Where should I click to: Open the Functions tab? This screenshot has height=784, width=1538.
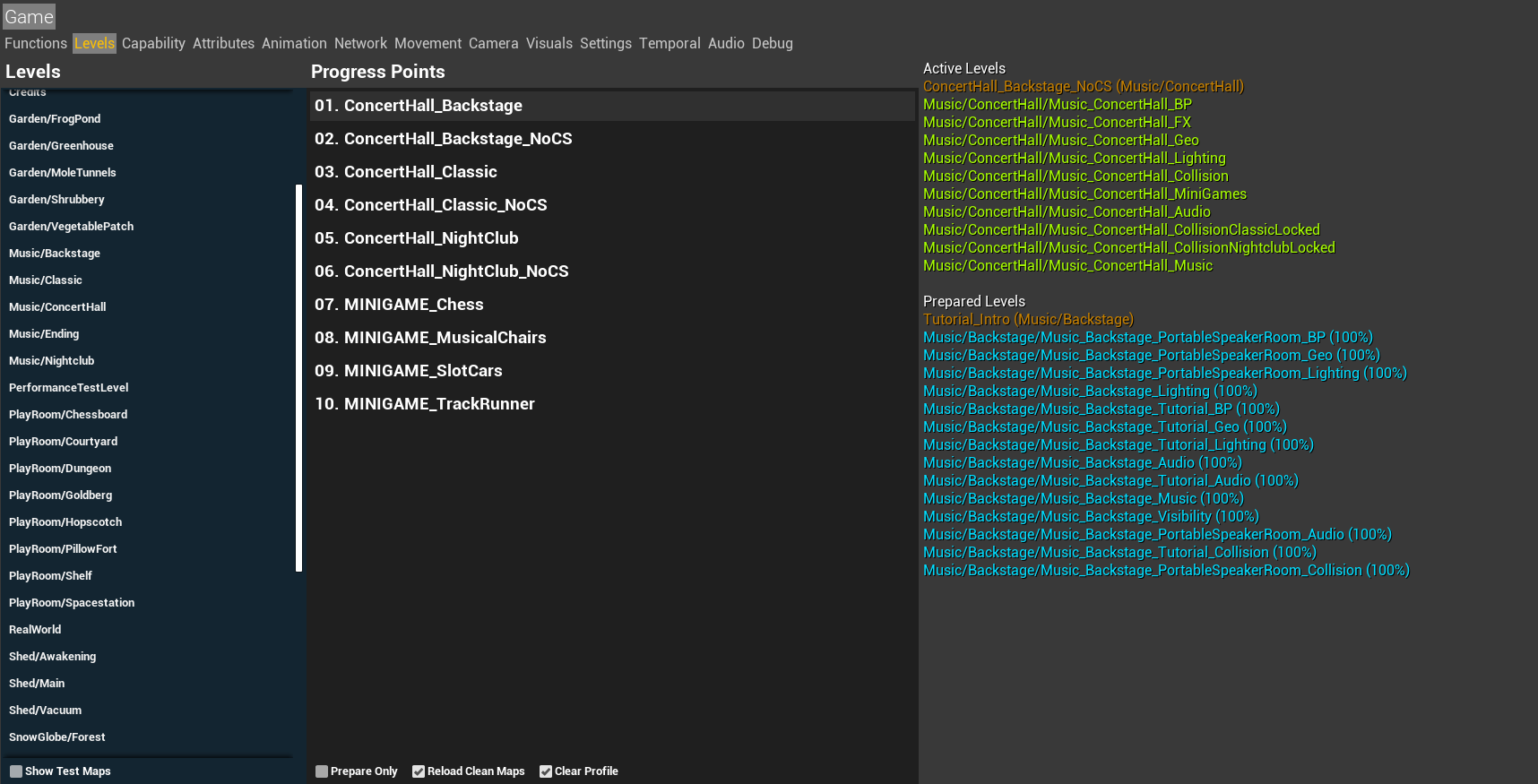36,43
